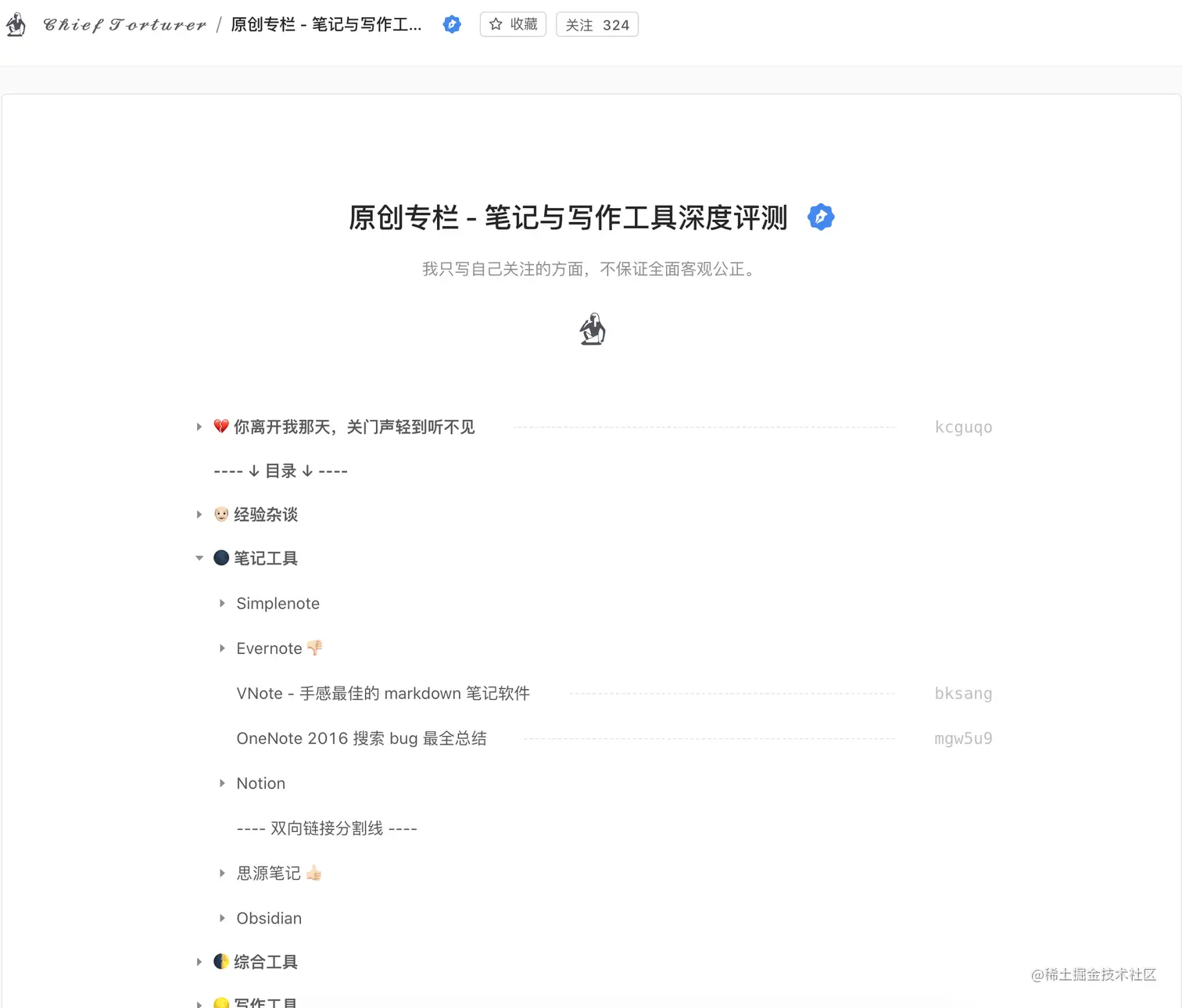Click the mgw5u9 slug text
This screenshot has height=1008, width=1182.
(x=963, y=738)
